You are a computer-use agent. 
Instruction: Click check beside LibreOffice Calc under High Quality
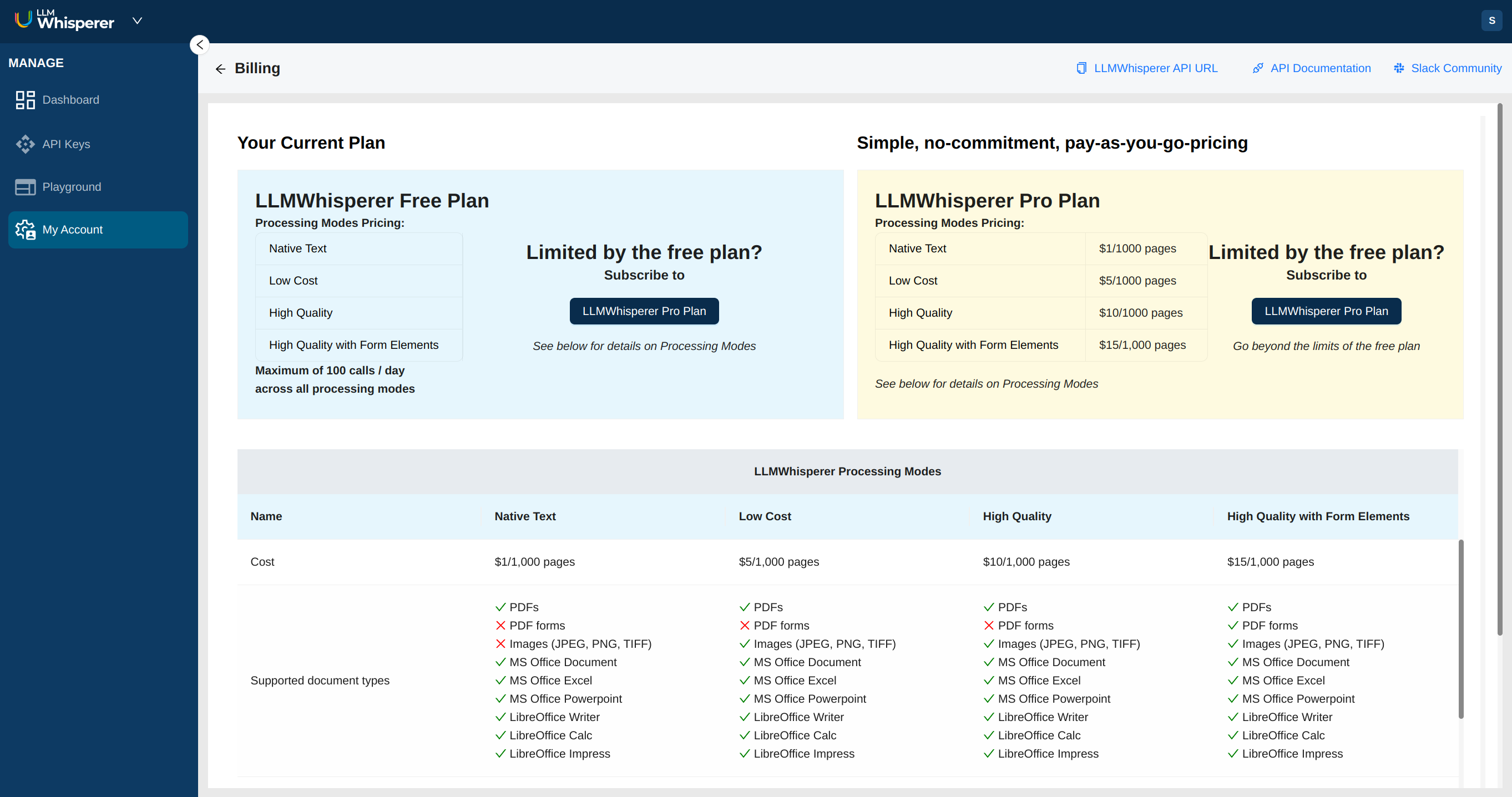click(x=988, y=735)
